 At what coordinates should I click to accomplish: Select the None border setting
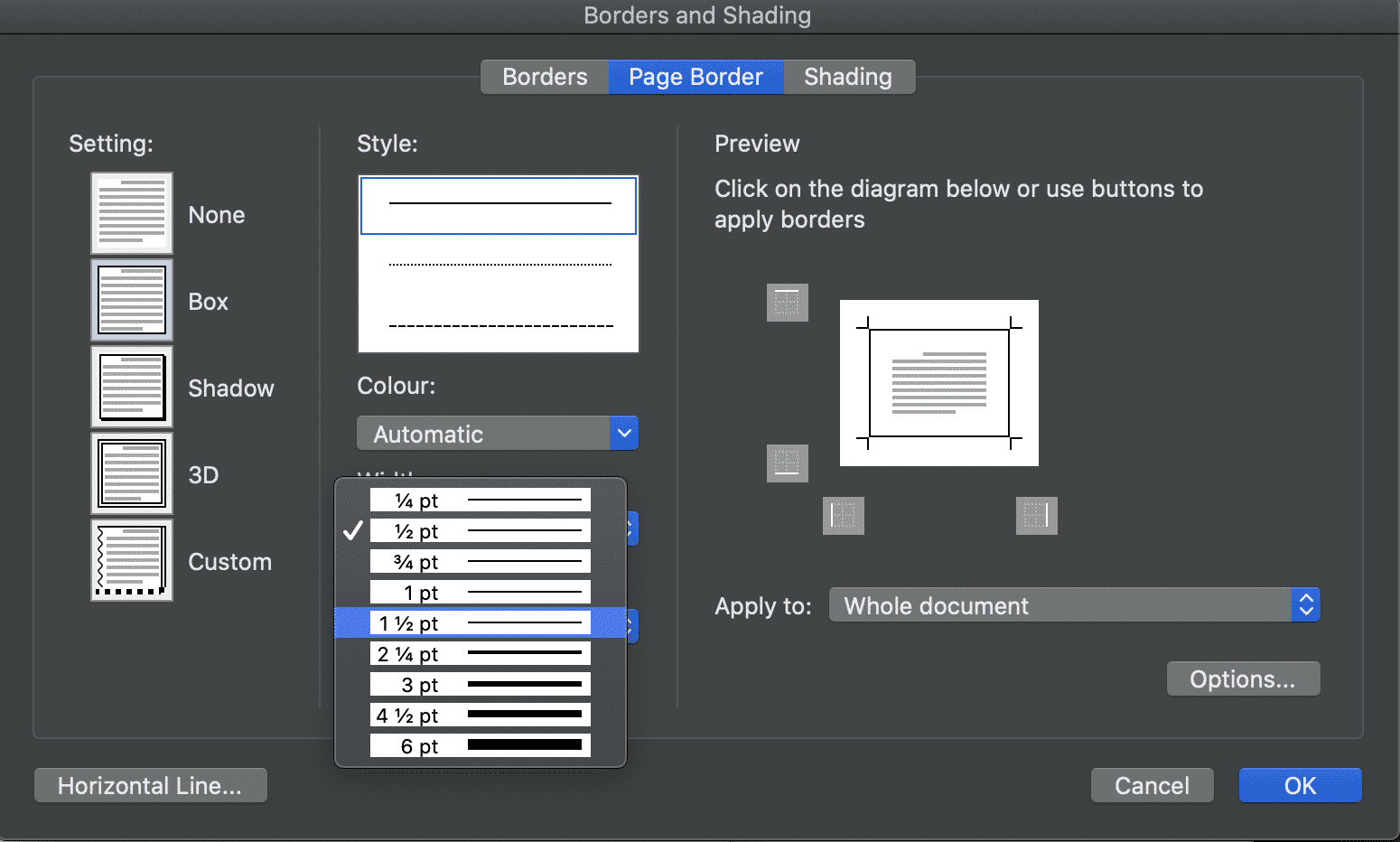coord(131,213)
